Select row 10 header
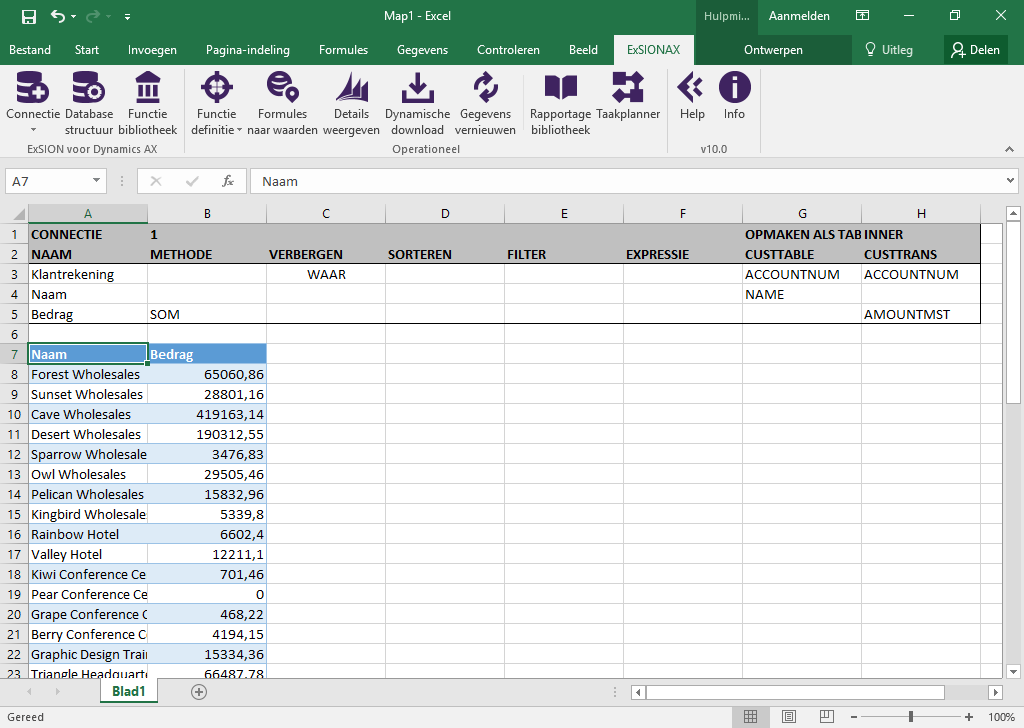 [14, 414]
